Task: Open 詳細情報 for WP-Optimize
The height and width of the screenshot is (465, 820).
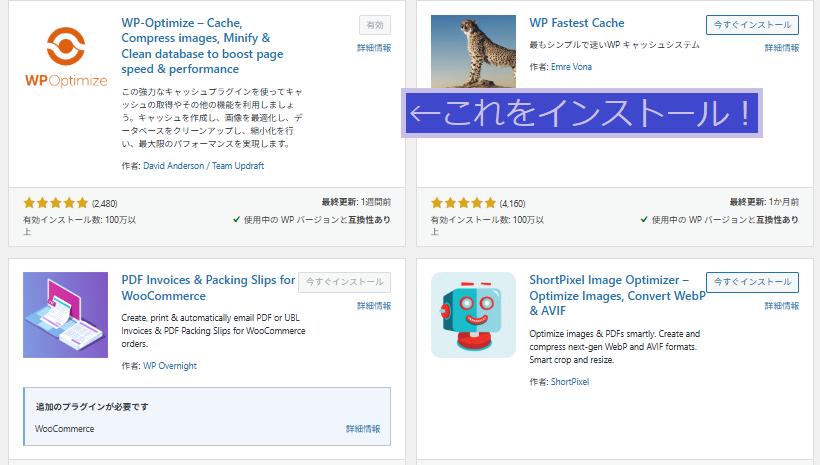Action: click(x=374, y=48)
